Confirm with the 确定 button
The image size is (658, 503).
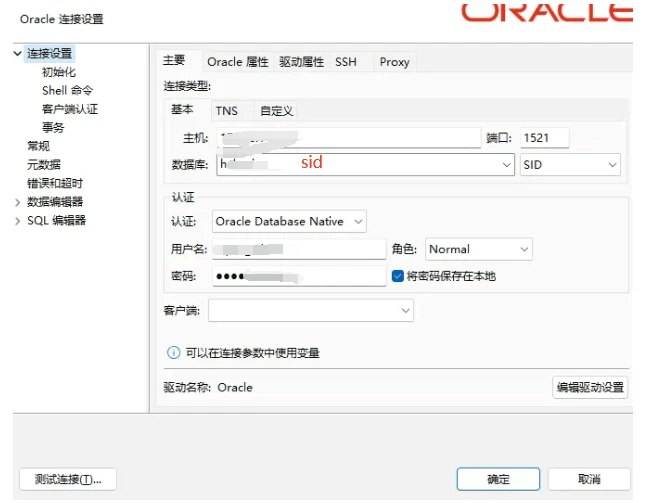pos(498,479)
